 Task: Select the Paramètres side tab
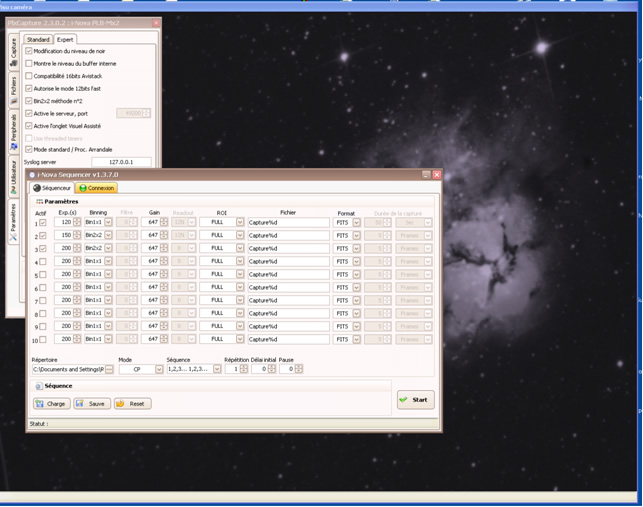[x=14, y=222]
